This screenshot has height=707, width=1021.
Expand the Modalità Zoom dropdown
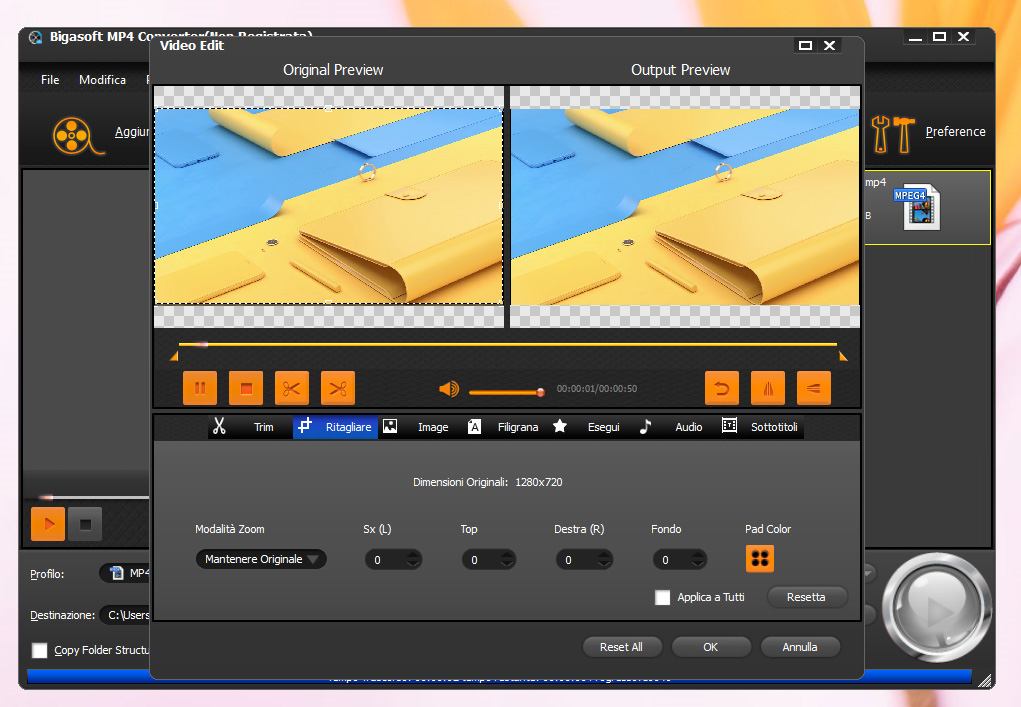click(261, 559)
